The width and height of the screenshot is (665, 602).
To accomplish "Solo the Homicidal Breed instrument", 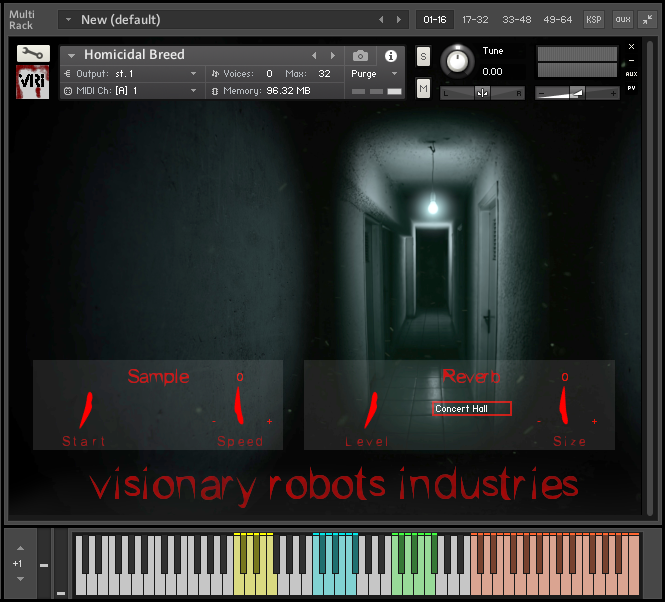I will 423,56.
